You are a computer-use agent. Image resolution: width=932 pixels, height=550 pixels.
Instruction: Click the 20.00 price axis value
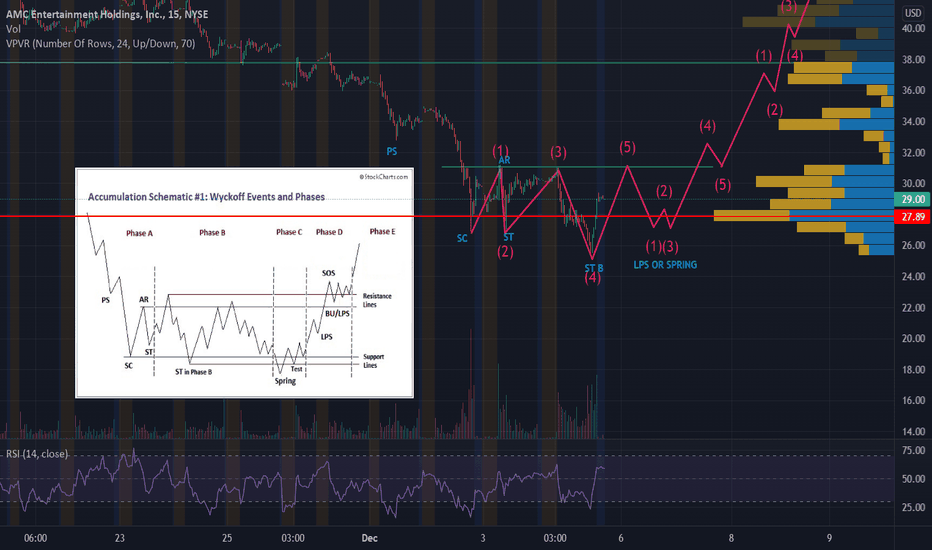tap(913, 338)
